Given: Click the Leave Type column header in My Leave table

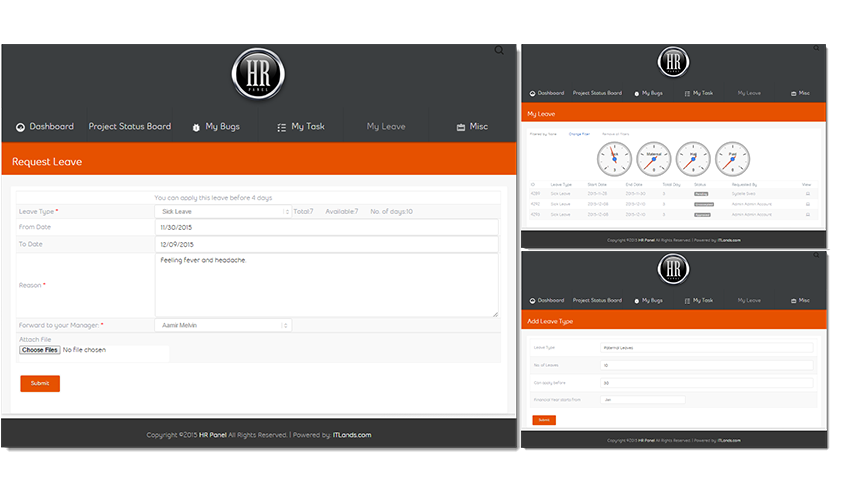Looking at the screenshot, I should point(561,185).
